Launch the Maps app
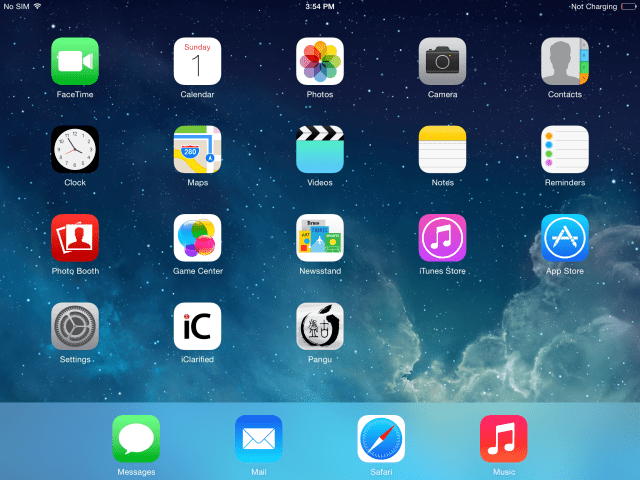 (x=198, y=149)
